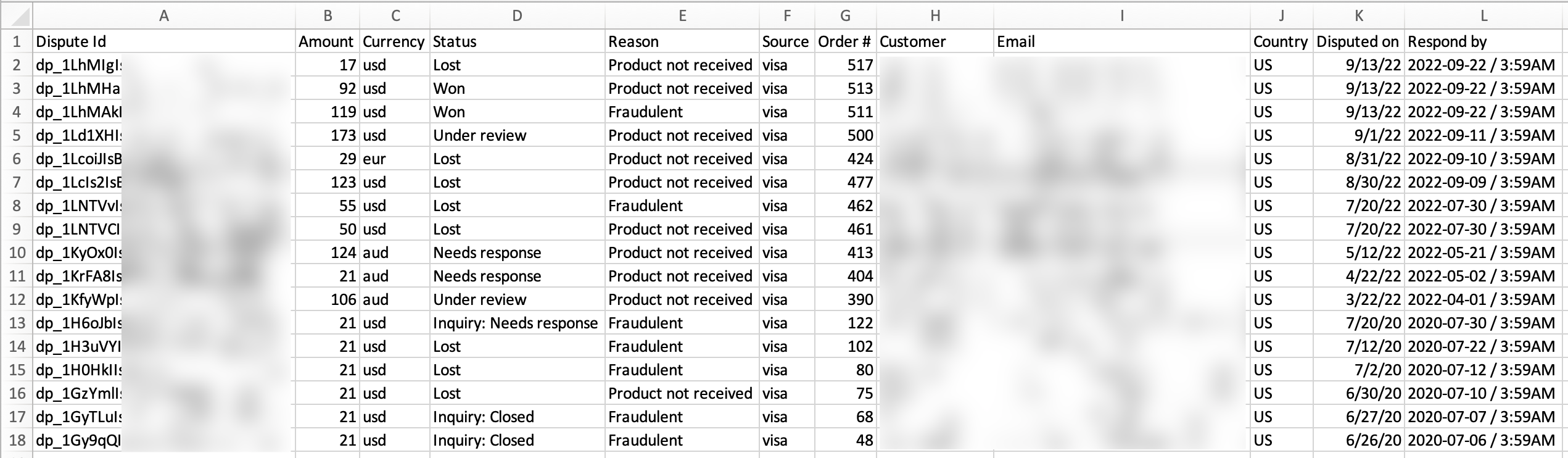The width and height of the screenshot is (1568, 458).
Task: Click order number 424 cell
Action: [x=845, y=159]
